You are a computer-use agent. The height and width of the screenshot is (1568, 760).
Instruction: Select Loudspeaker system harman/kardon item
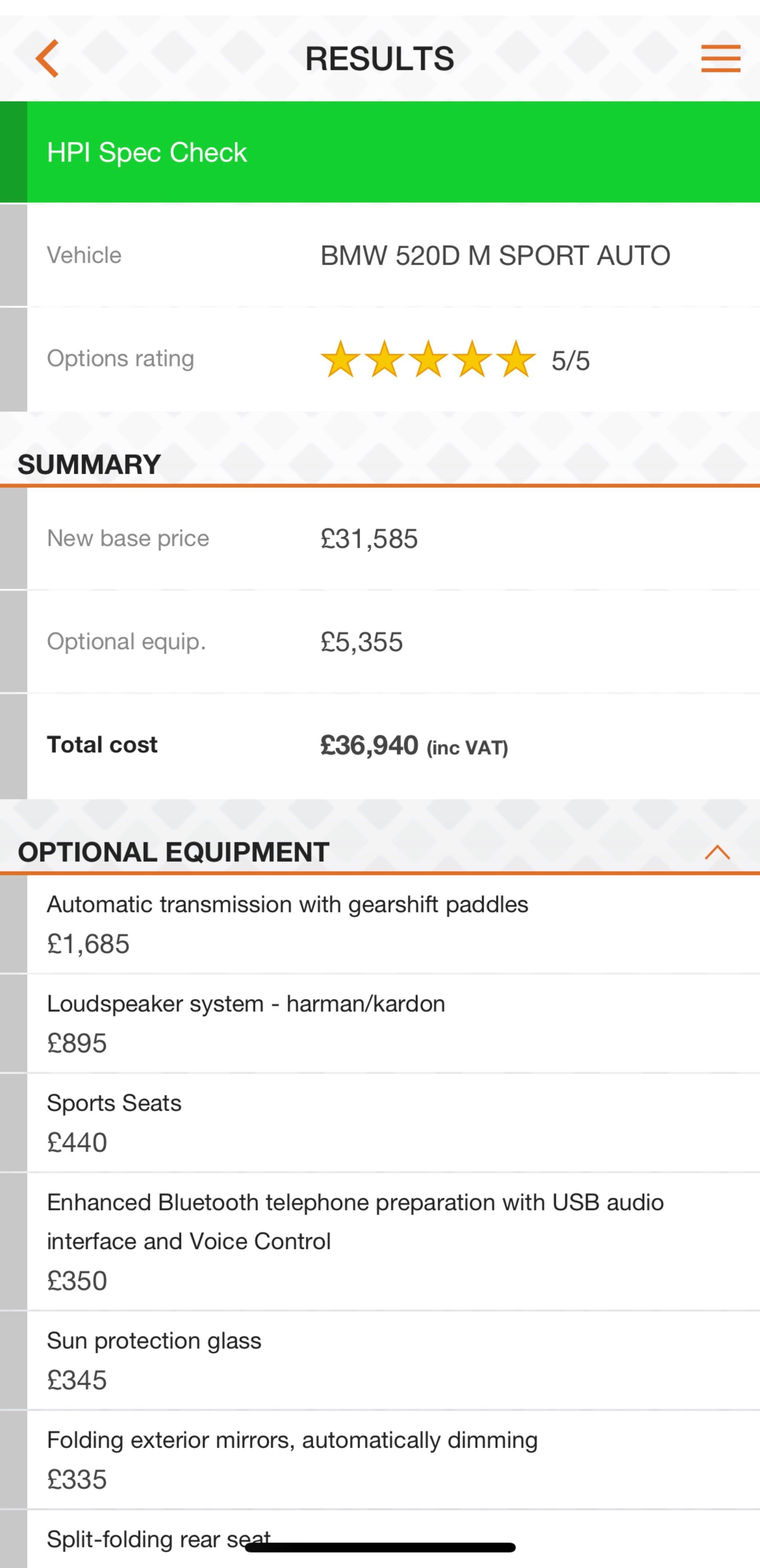[380, 1023]
